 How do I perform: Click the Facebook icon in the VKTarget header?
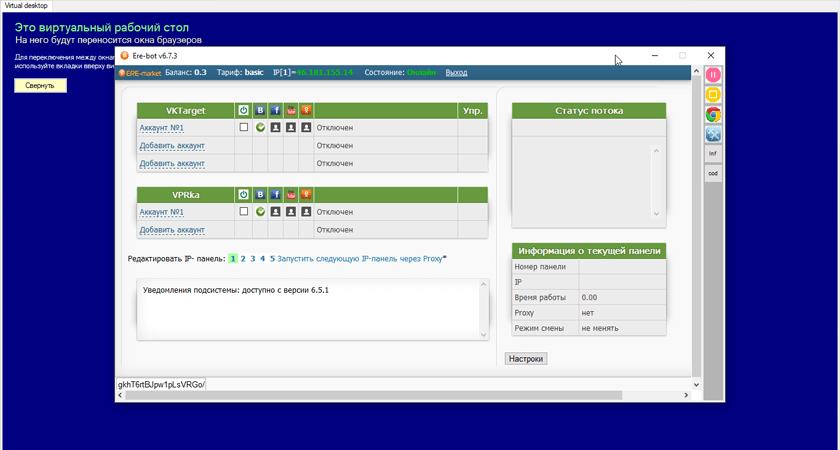[x=275, y=111]
